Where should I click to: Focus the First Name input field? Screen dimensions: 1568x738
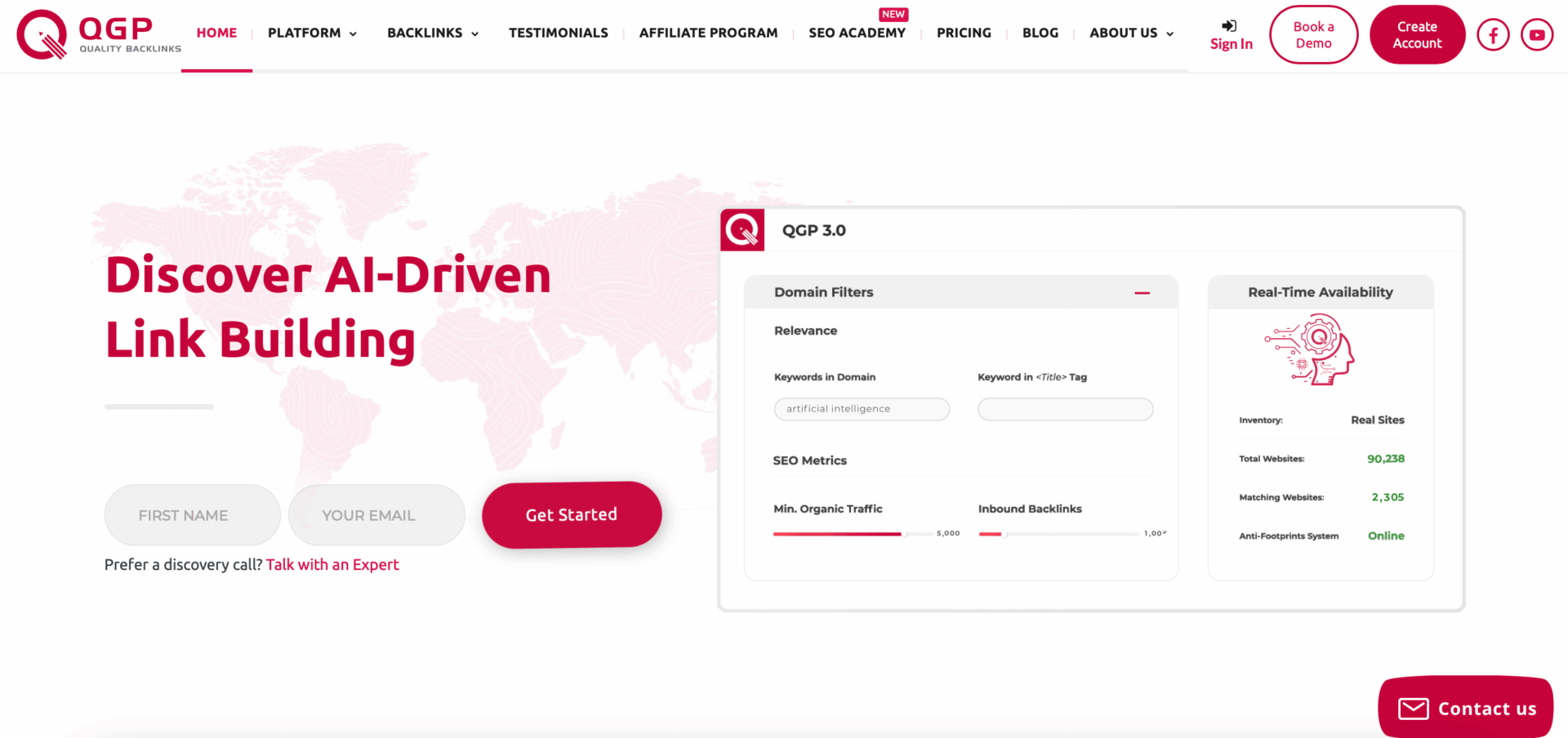[192, 515]
